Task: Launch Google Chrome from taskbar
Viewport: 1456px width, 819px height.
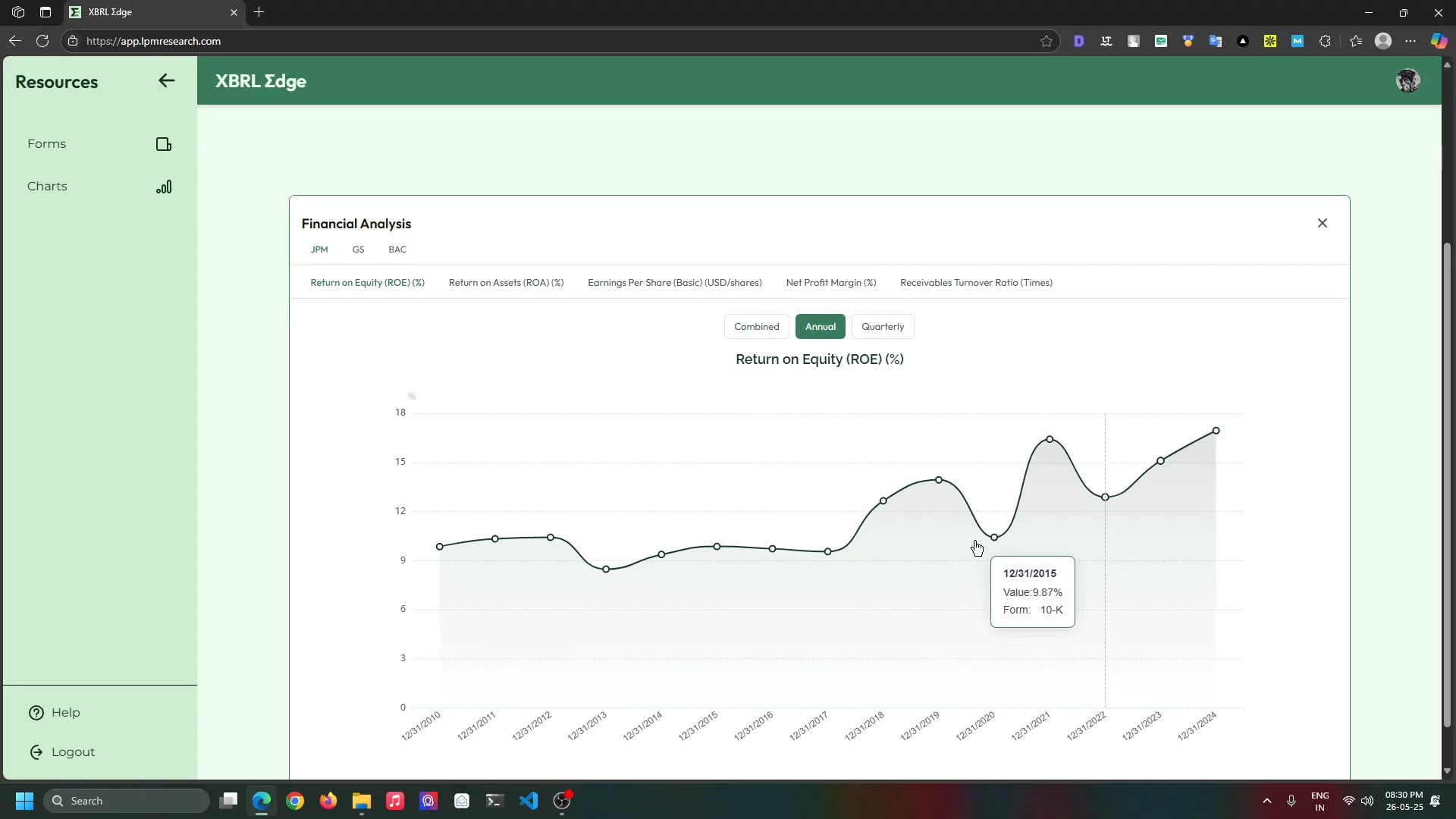Action: pyautogui.click(x=295, y=801)
